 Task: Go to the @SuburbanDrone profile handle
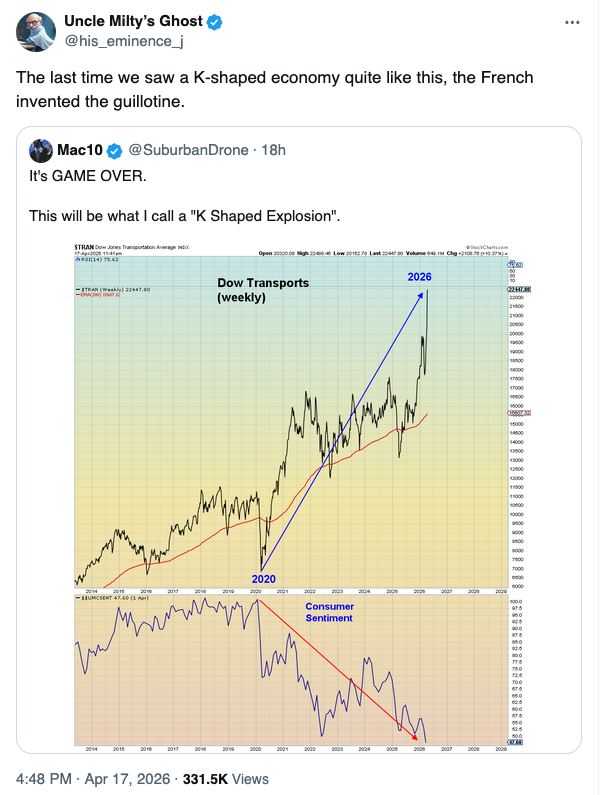(x=191, y=150)
